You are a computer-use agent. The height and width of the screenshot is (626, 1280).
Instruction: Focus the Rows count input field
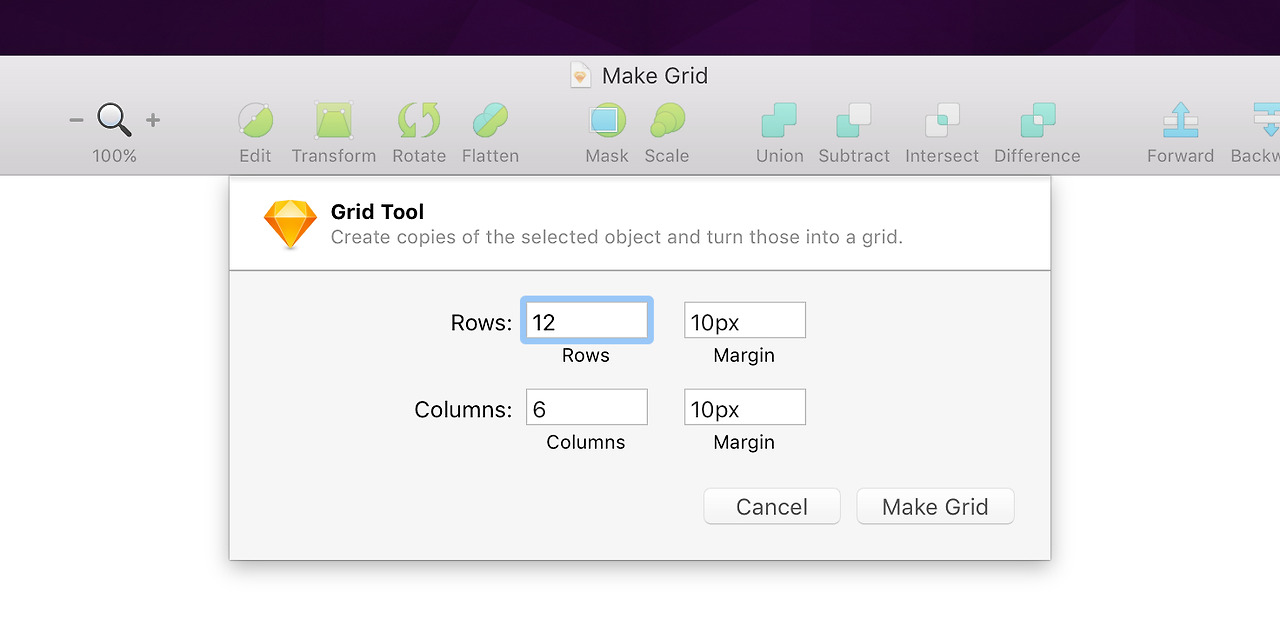coord(587,320)
